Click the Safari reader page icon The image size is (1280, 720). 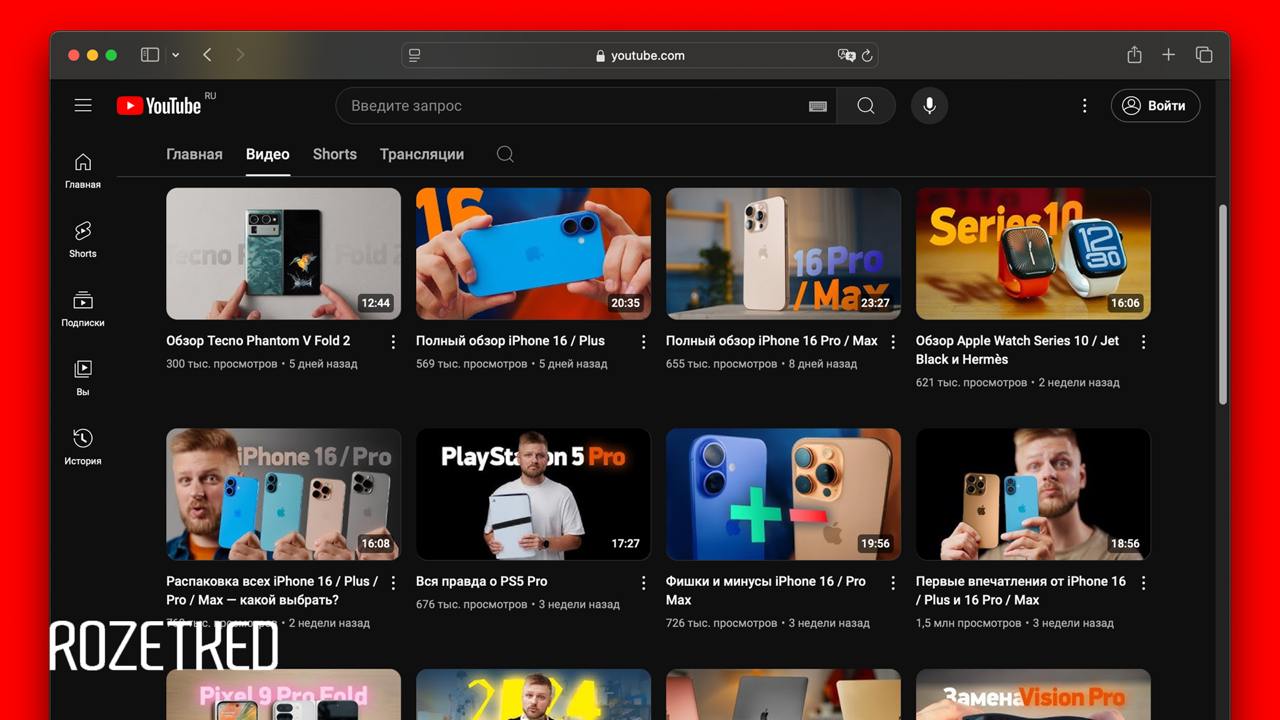tap(415, 56)
